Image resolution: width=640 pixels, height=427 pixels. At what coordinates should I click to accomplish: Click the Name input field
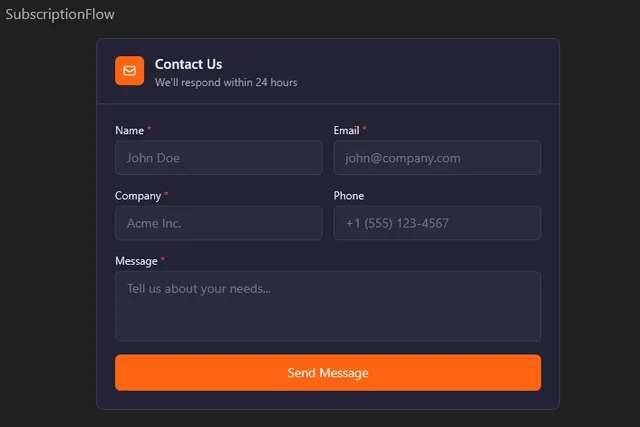(219, 158)
